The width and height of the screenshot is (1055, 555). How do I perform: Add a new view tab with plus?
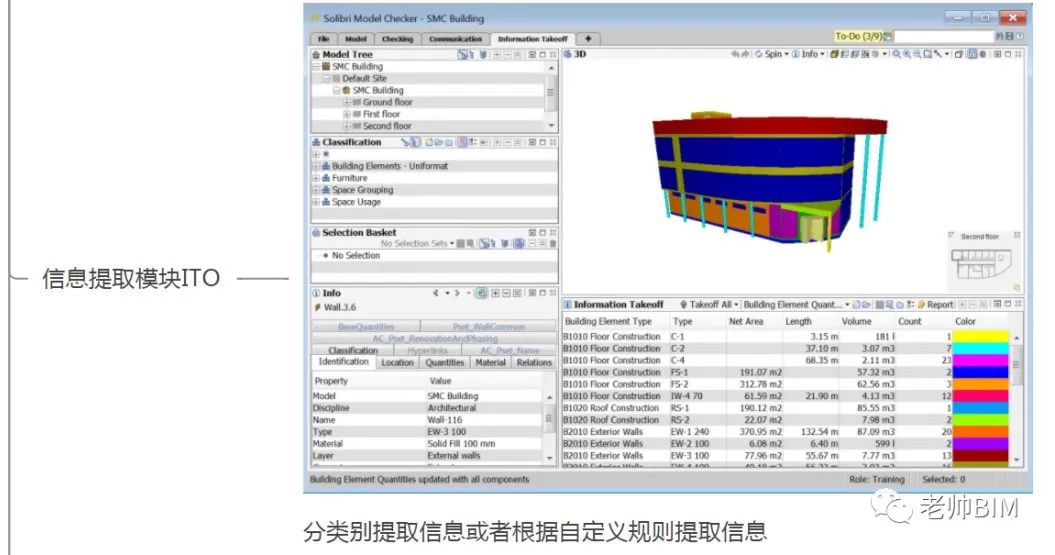(x=588, y=39)
